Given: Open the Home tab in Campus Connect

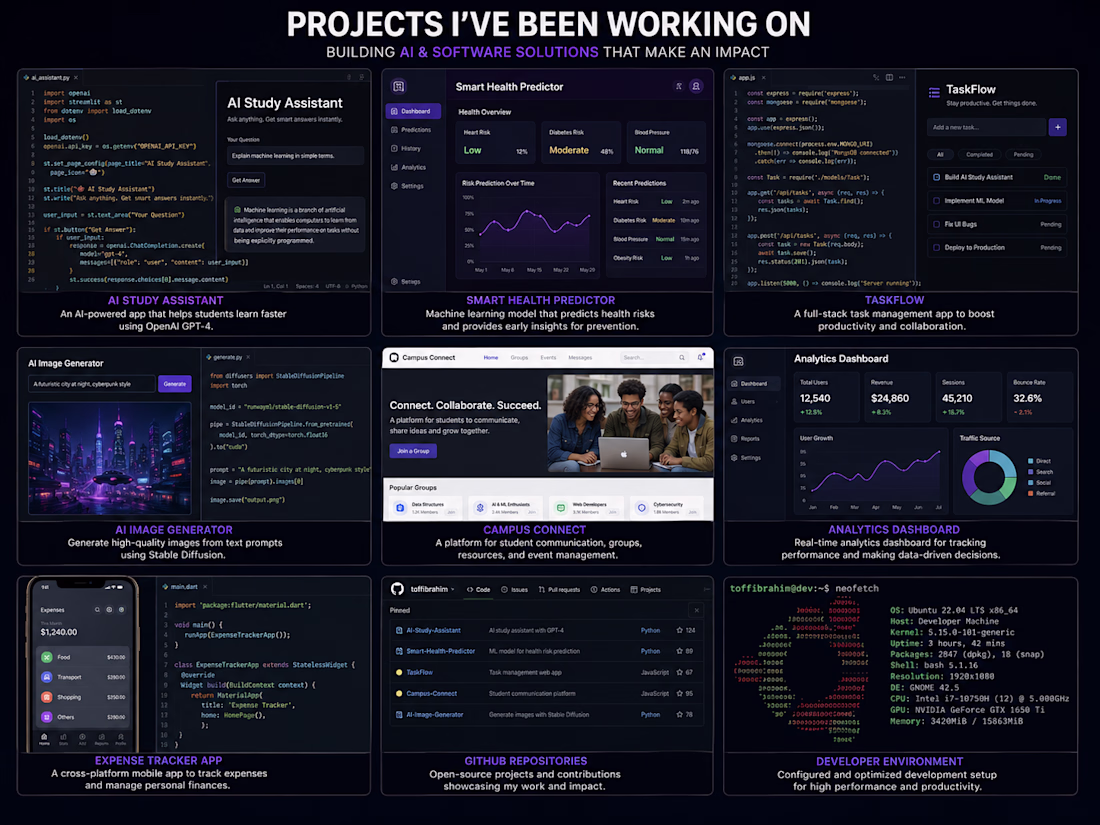Looking at the screenshot, I should click(x=491, y=358).
